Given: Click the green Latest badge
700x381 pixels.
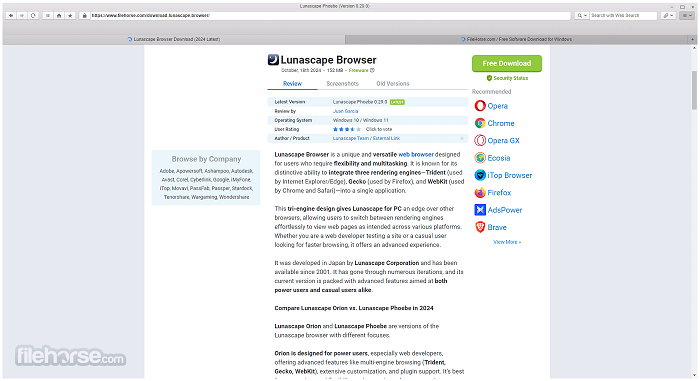Looking at the screenshot, I should (397, 102).
